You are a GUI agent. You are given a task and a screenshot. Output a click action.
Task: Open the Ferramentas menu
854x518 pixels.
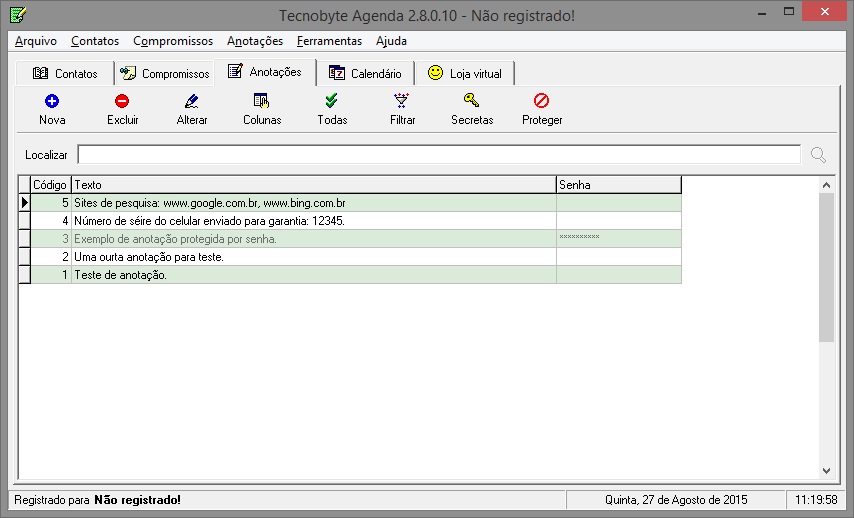tap(329, 41)
